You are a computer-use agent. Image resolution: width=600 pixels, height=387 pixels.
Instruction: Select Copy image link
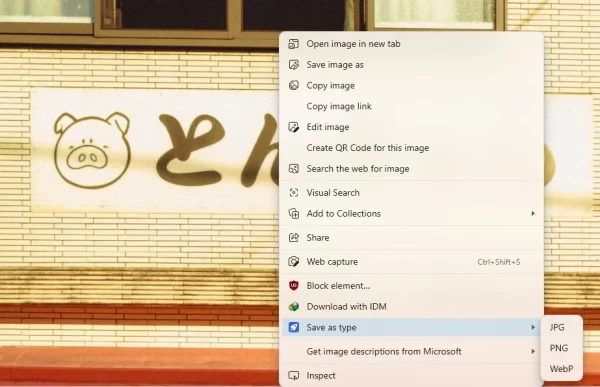pyautogui.click(x=411, y=106)
